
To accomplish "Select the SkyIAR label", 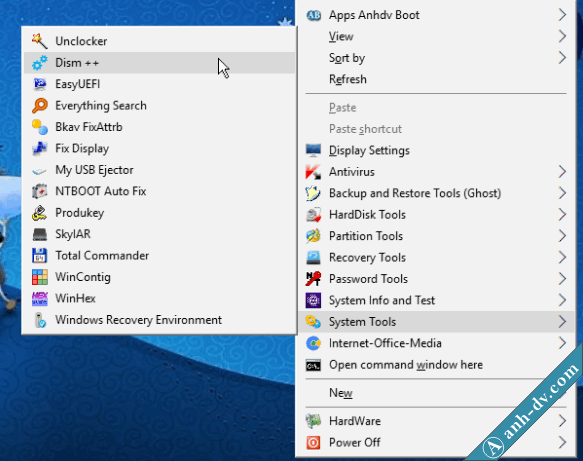I will tap(73, 234).
